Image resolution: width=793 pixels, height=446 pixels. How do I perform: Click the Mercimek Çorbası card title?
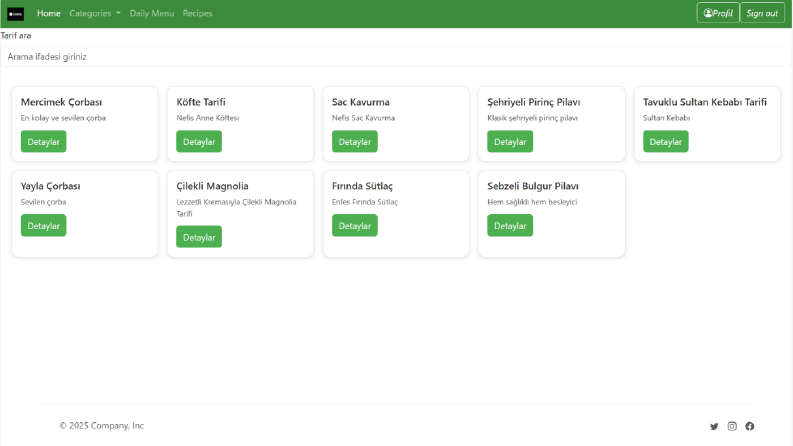[61, 102]
